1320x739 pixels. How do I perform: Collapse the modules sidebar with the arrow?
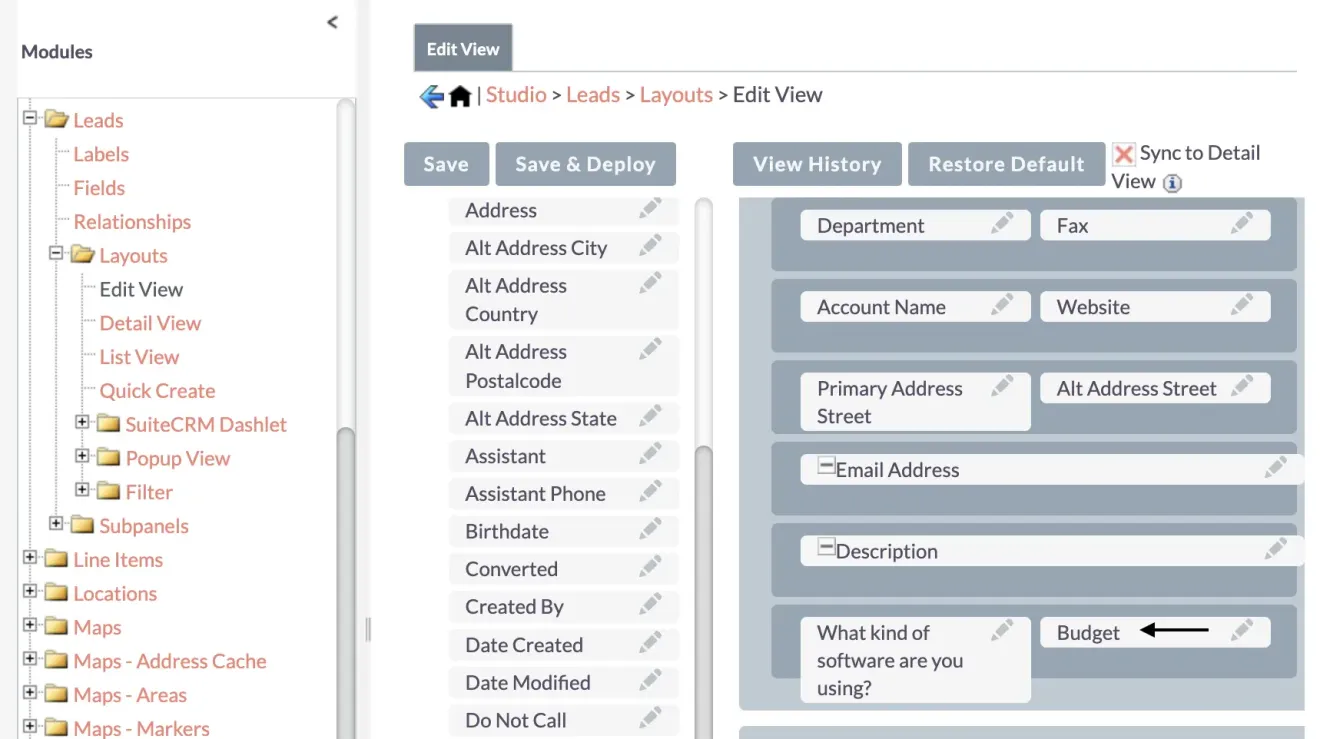[333, 22]
